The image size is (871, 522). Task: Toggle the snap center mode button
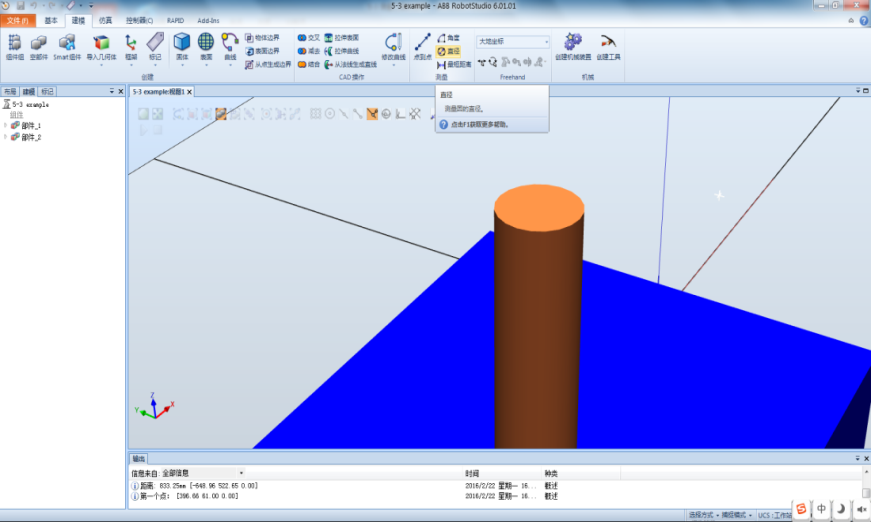coord(330,114)
